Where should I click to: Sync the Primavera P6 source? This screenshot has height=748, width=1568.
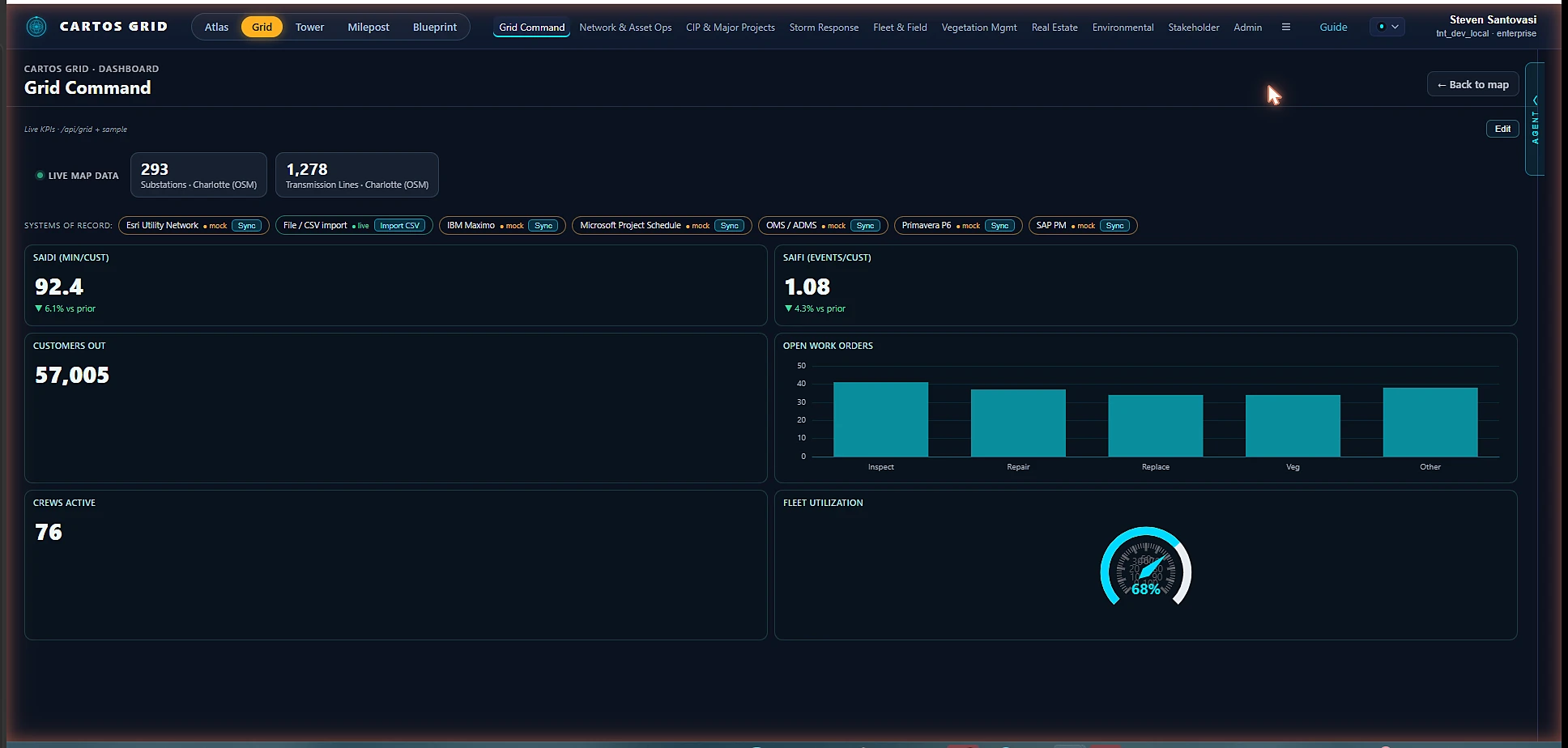click(x=999, y=226)
